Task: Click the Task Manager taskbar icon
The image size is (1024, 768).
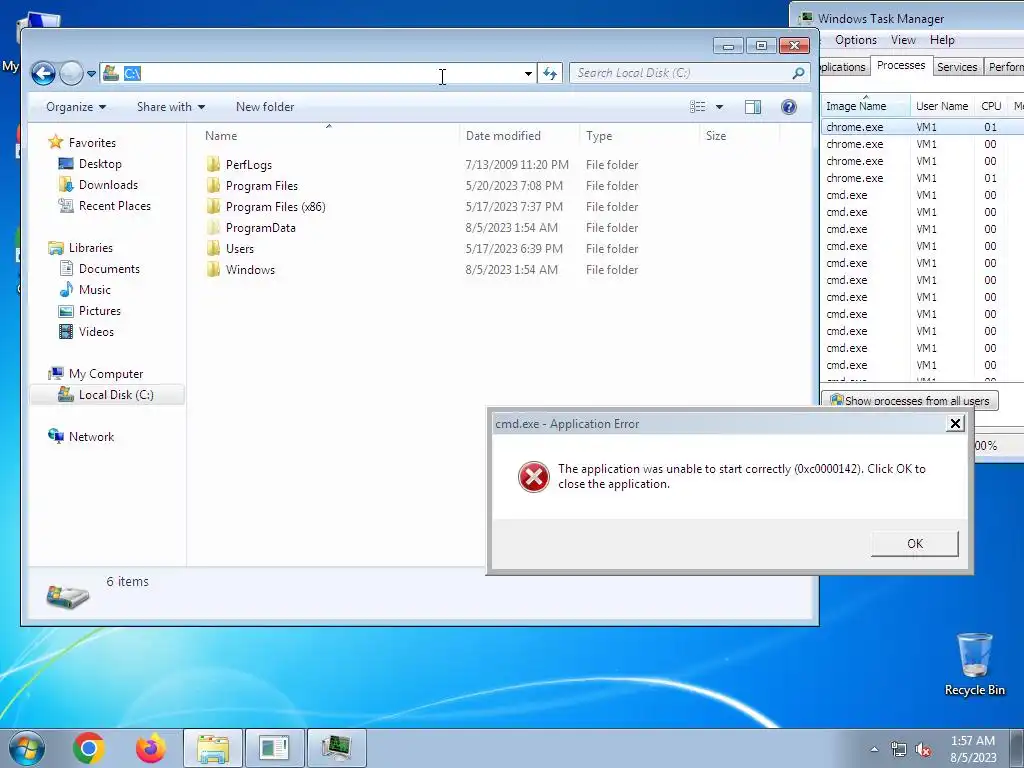Action: point(336,748)
